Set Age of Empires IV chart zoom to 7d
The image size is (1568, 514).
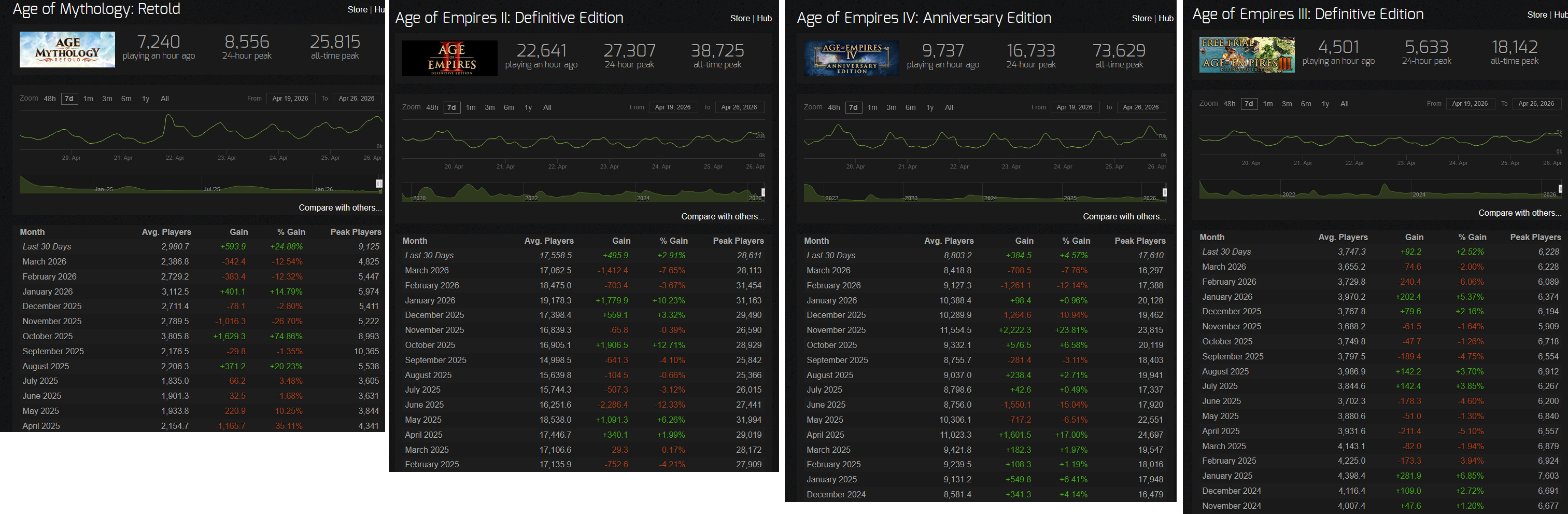coord(853,107)
